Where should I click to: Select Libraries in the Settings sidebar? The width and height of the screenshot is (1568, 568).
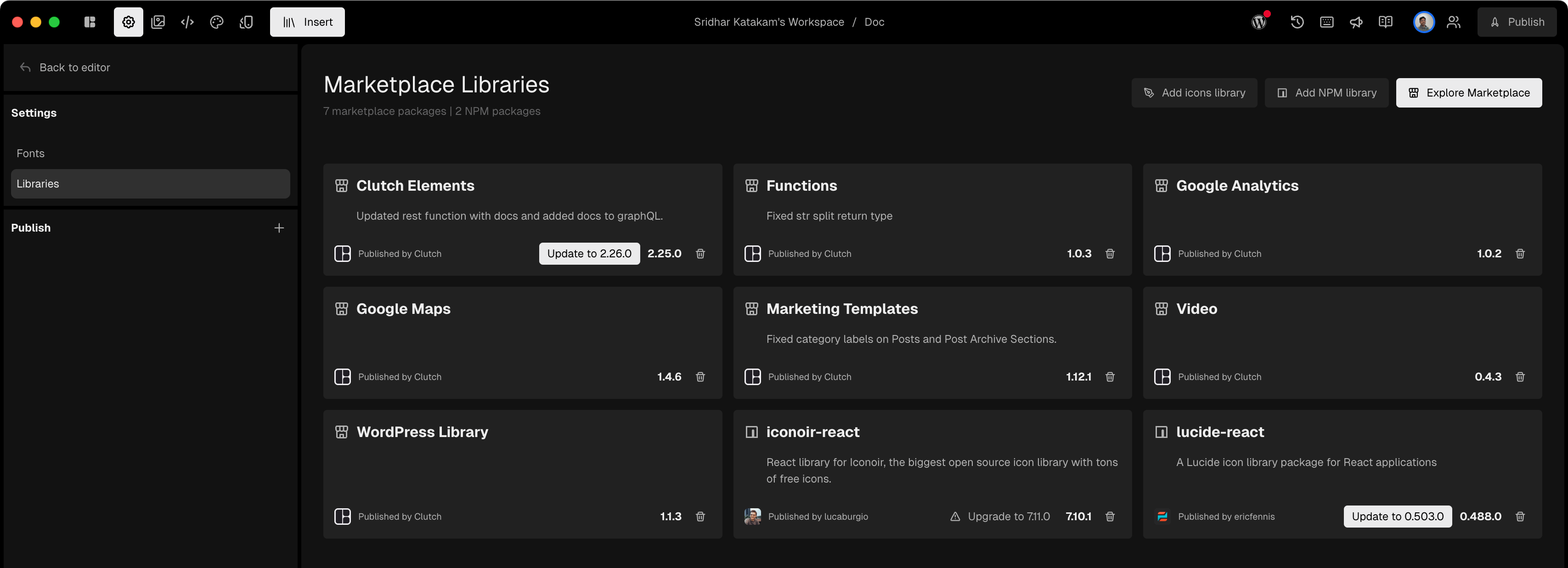click(x=150, y=184)
